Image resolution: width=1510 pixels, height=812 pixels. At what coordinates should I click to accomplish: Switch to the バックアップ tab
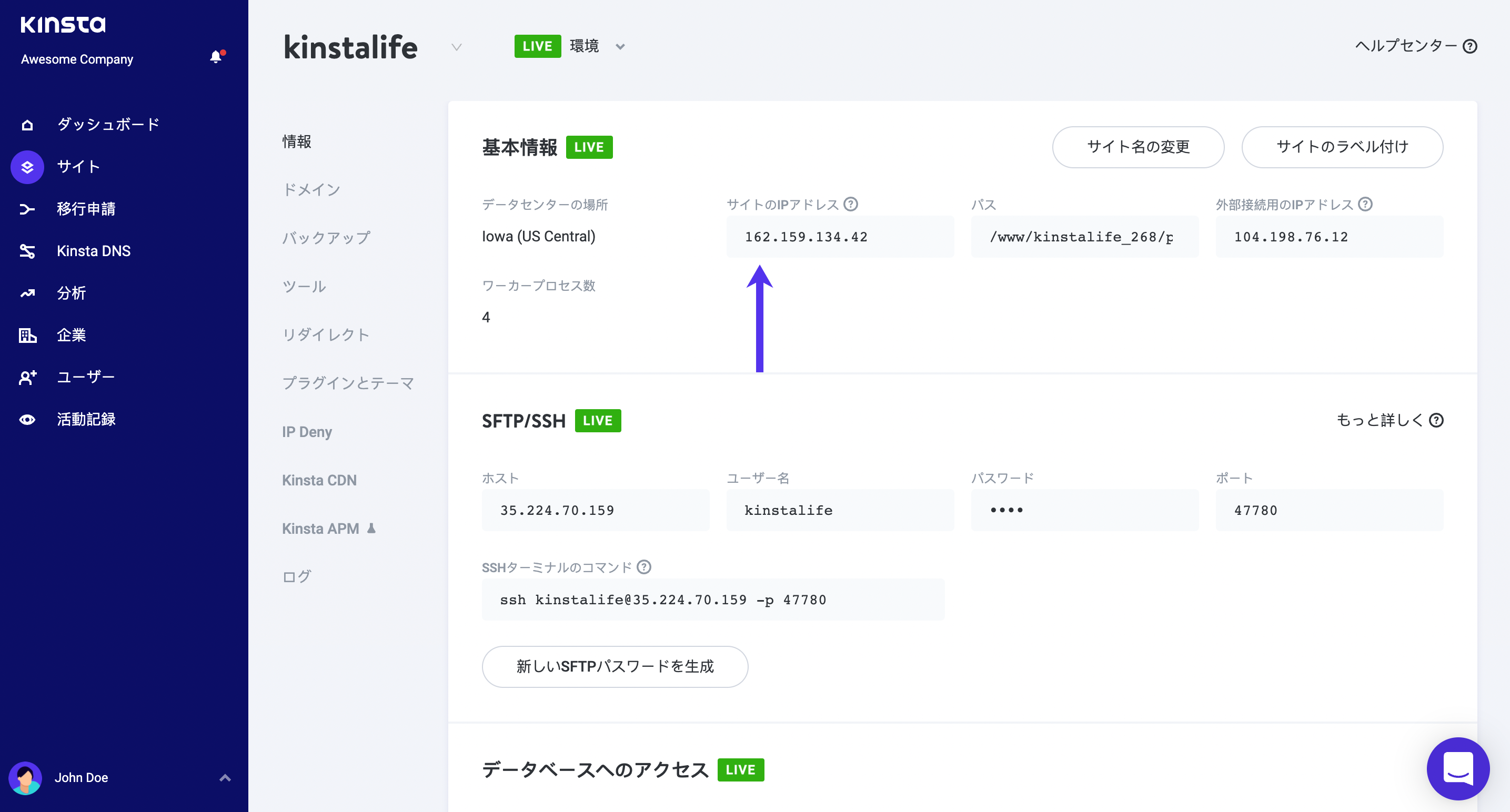(326, 238)
